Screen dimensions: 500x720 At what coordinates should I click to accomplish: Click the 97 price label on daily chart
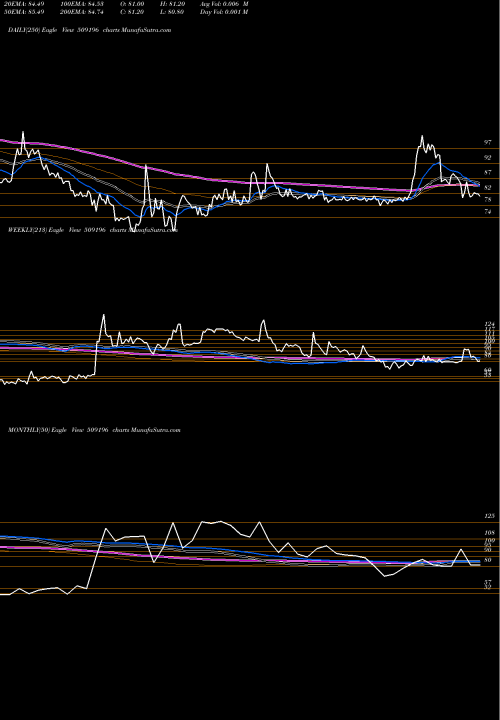488,143
